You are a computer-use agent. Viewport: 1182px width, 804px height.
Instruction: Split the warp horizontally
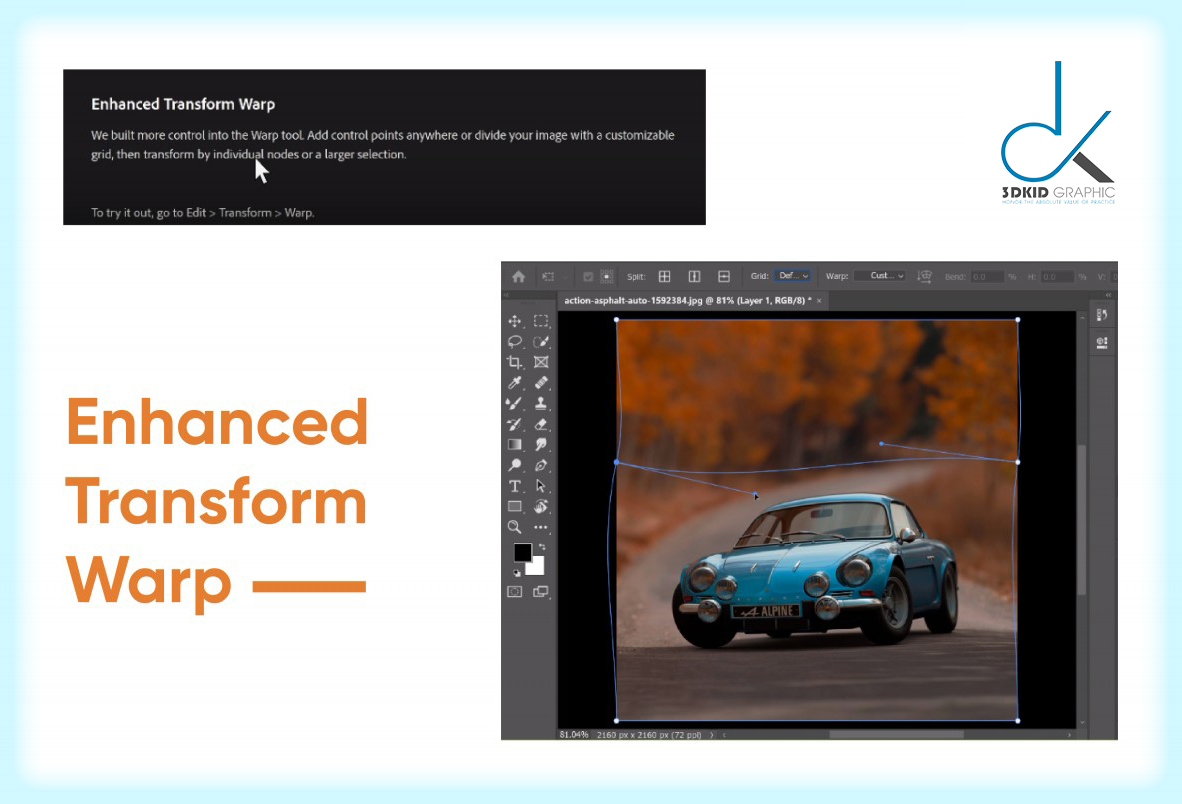[724, 277]
